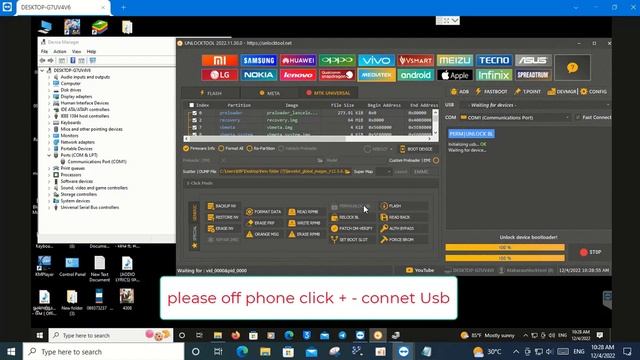Choose the Nokia brand tile
The width and height of the screenshot is (640, 360).
point(259,75)
